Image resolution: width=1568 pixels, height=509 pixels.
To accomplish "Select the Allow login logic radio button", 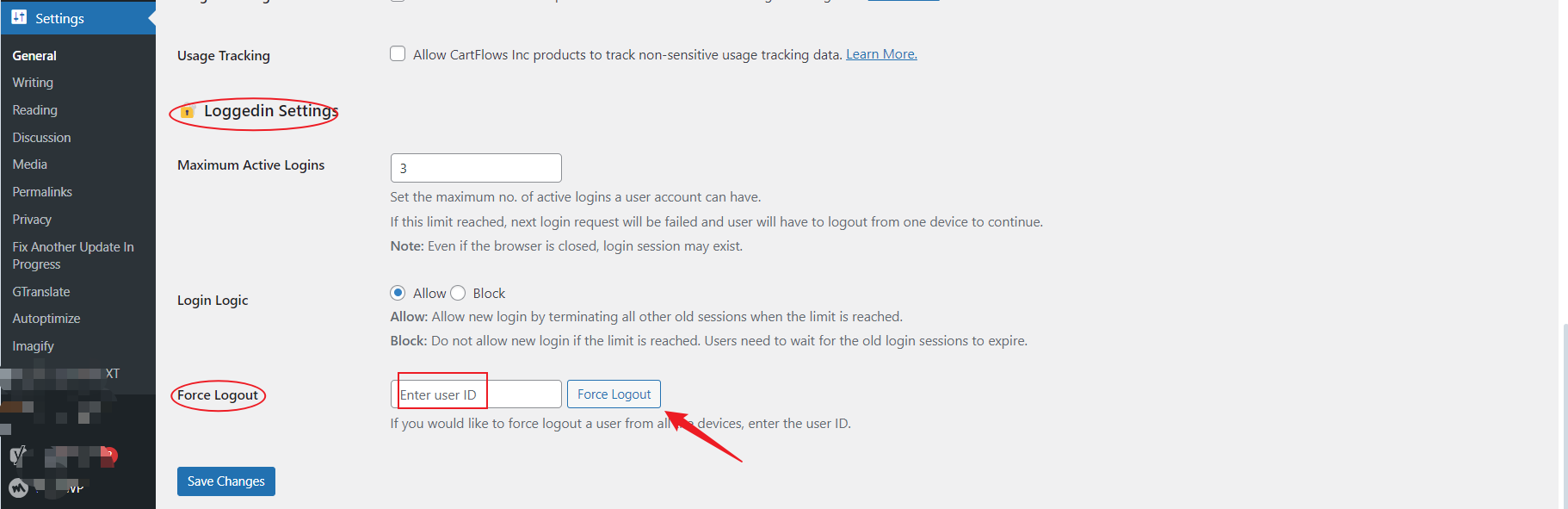I will pyautogui.click(x=398, y=293).
